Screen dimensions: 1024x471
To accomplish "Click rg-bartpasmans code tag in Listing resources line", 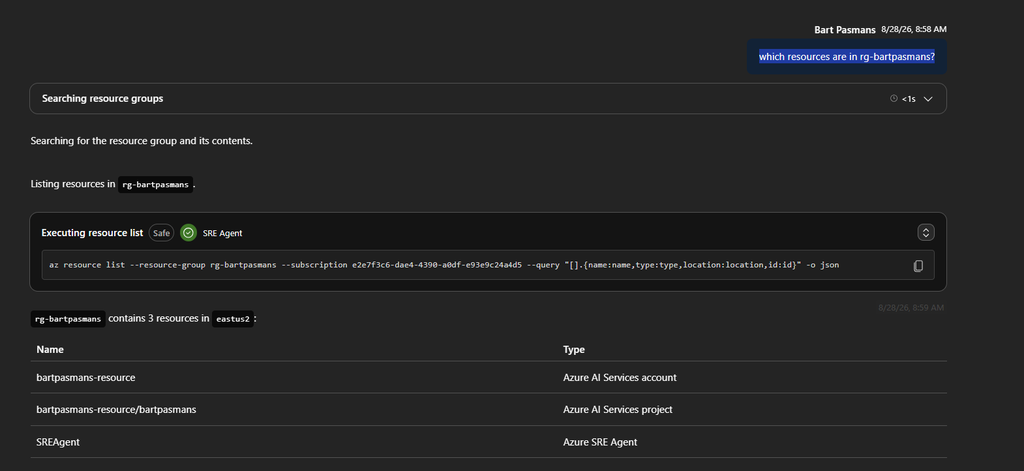I will click(155, 185).
